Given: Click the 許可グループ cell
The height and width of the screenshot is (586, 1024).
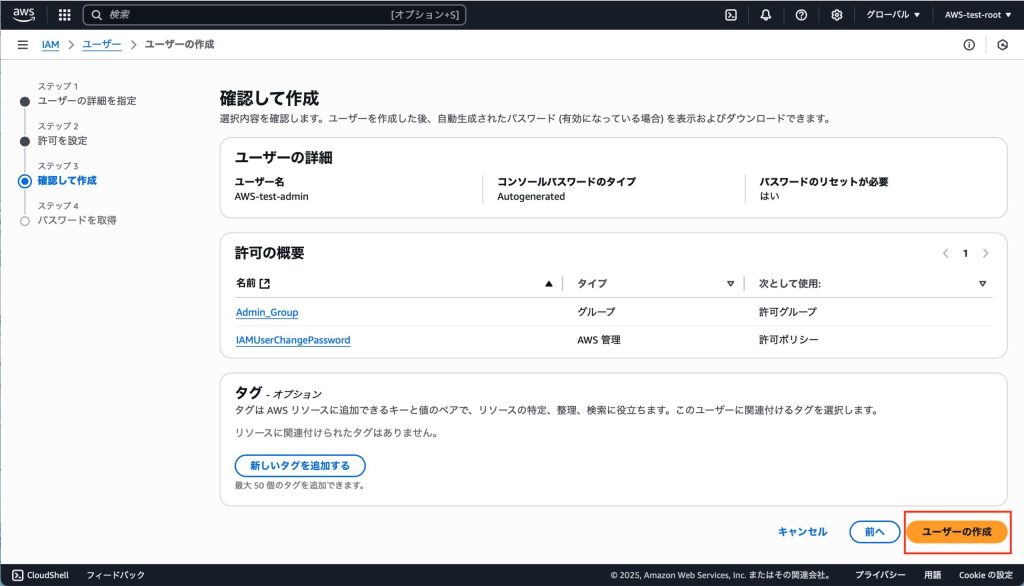Looking at the screenshot, I should click(x=788, y=312).
